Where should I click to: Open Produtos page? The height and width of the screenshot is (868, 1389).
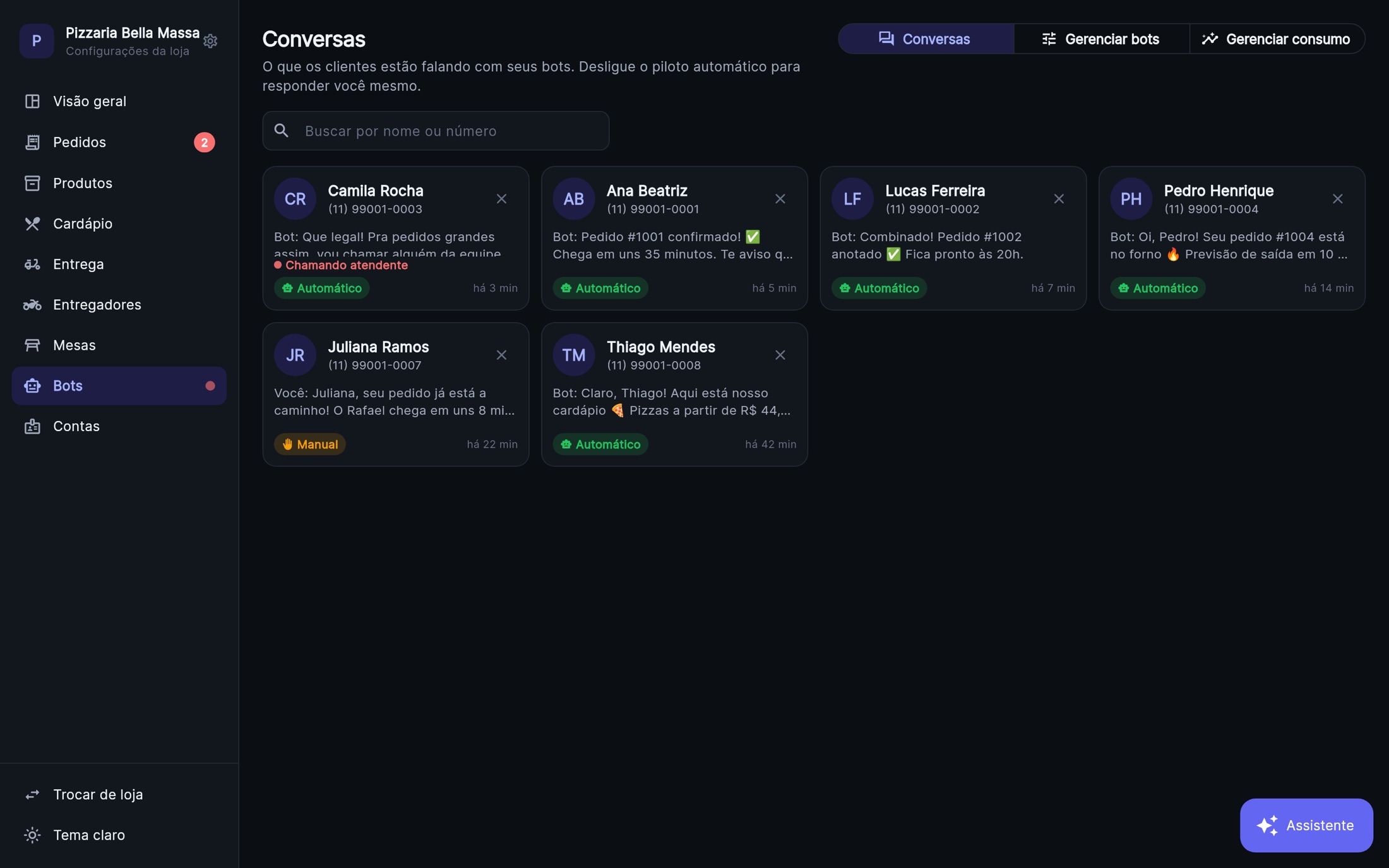[x=119, y=183]
